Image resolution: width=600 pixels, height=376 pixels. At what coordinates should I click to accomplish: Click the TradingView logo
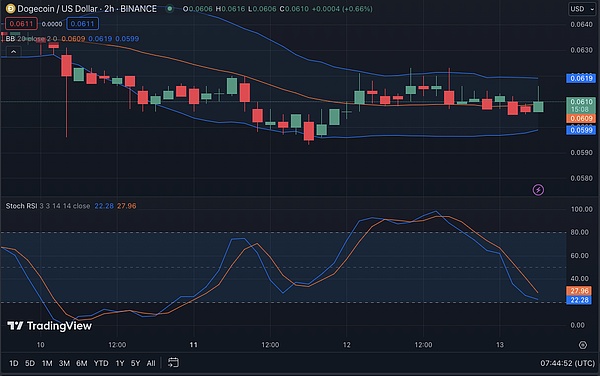(x=49, y=326)
